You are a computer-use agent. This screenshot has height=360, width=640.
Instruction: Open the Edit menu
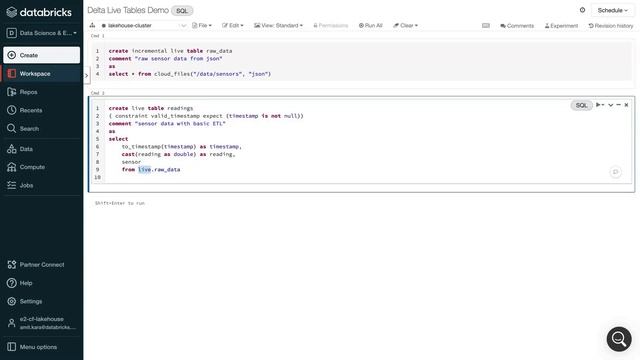pos(233,25)
